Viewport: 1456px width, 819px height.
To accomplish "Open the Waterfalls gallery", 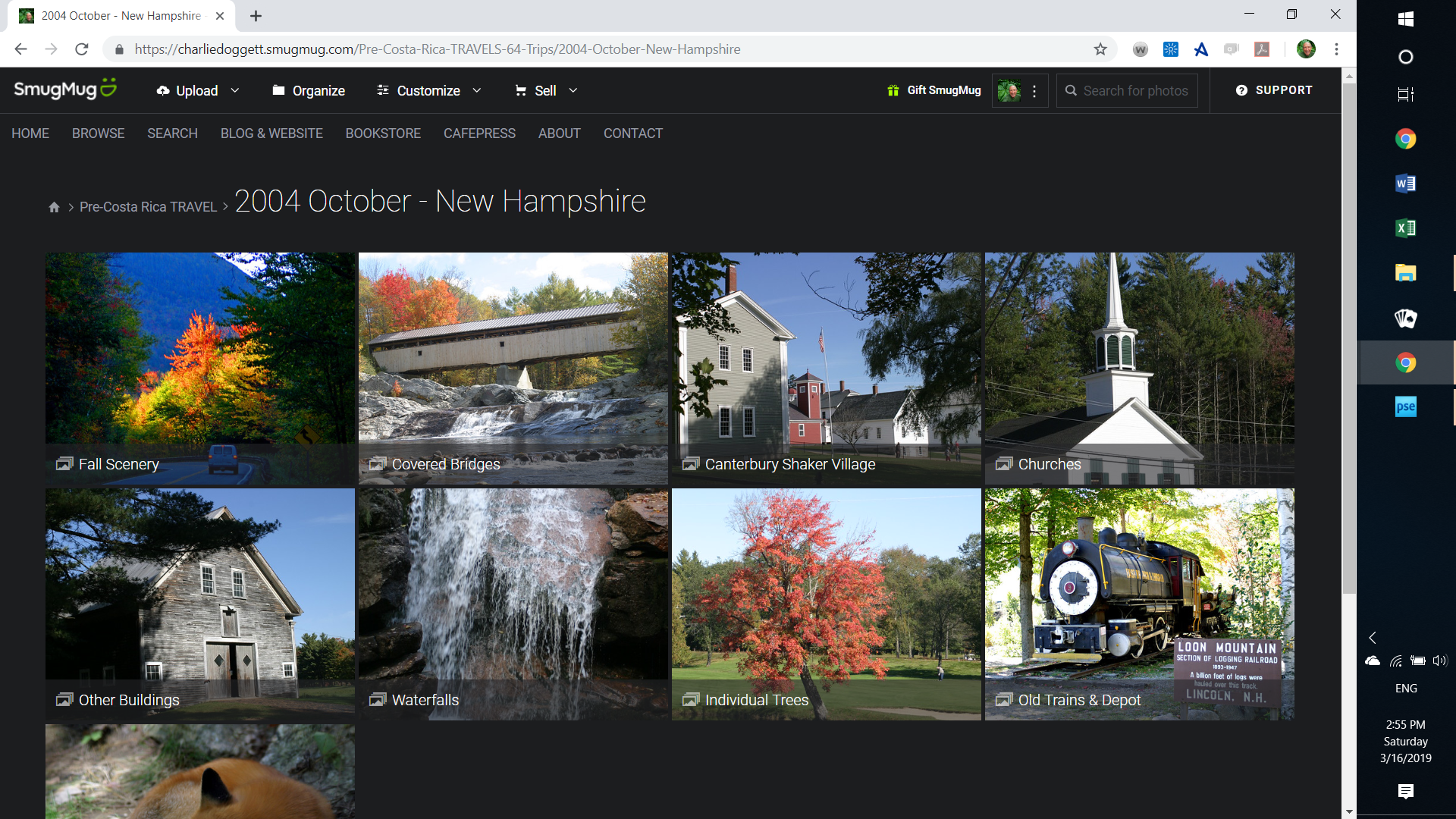I will pos(513,604).
